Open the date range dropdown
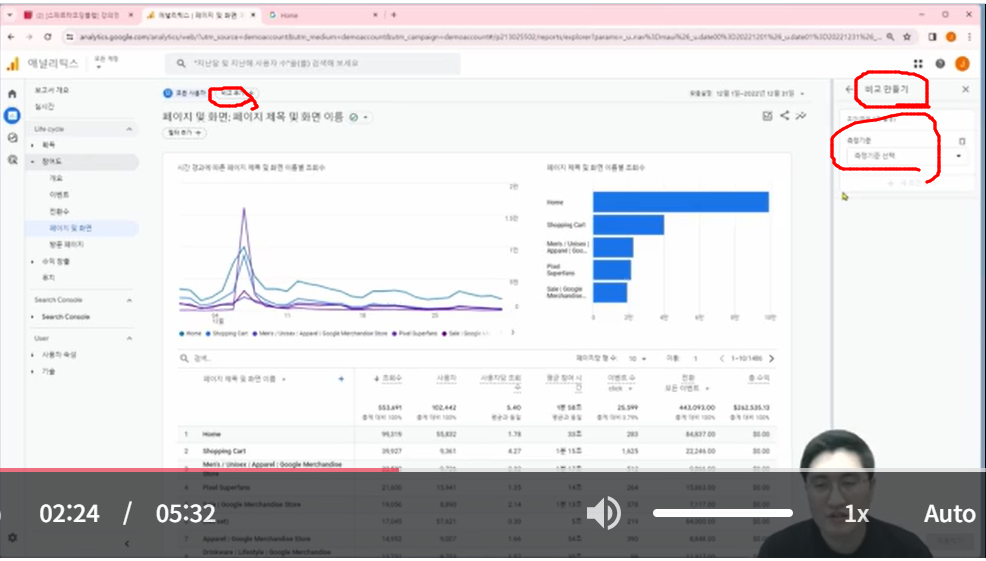The image size is (986, 561). (747, 93)
